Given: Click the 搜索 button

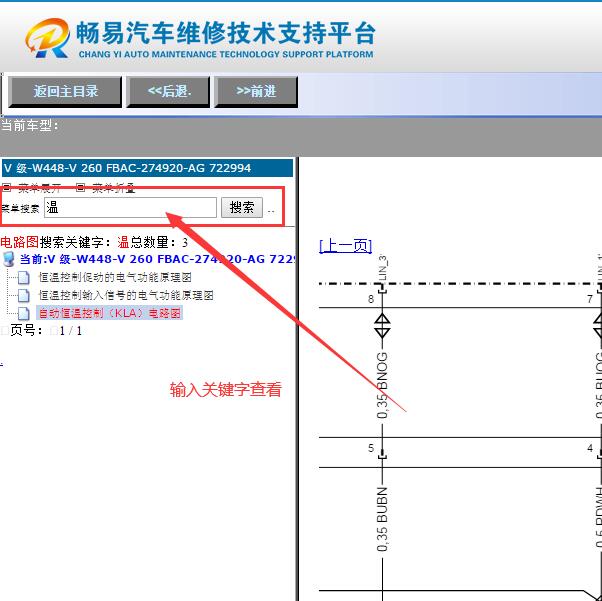Looking at the screenshot, I should pos(242,208).
